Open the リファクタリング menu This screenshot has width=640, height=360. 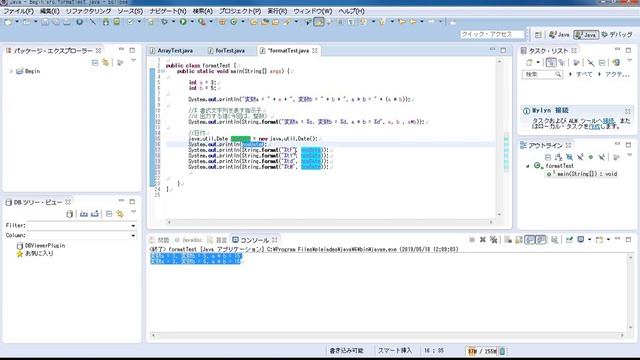[89, 11]
